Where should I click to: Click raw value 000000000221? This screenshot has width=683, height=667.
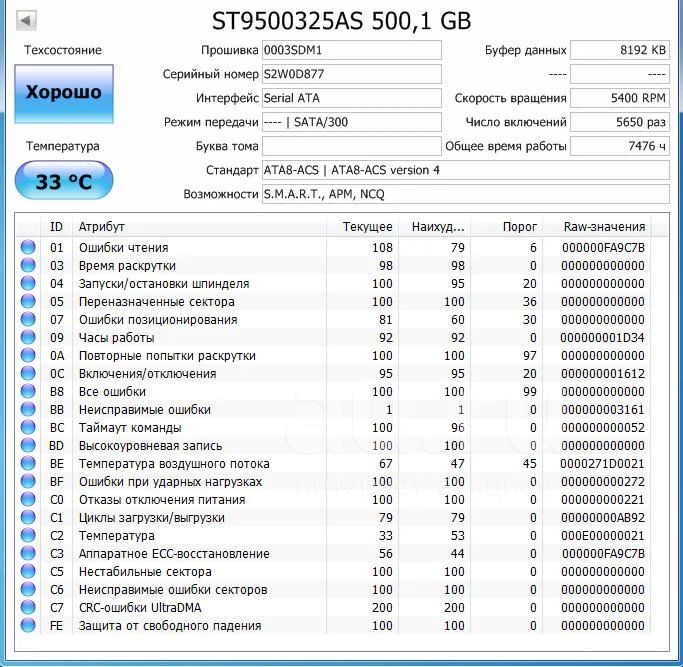point(602,500)
